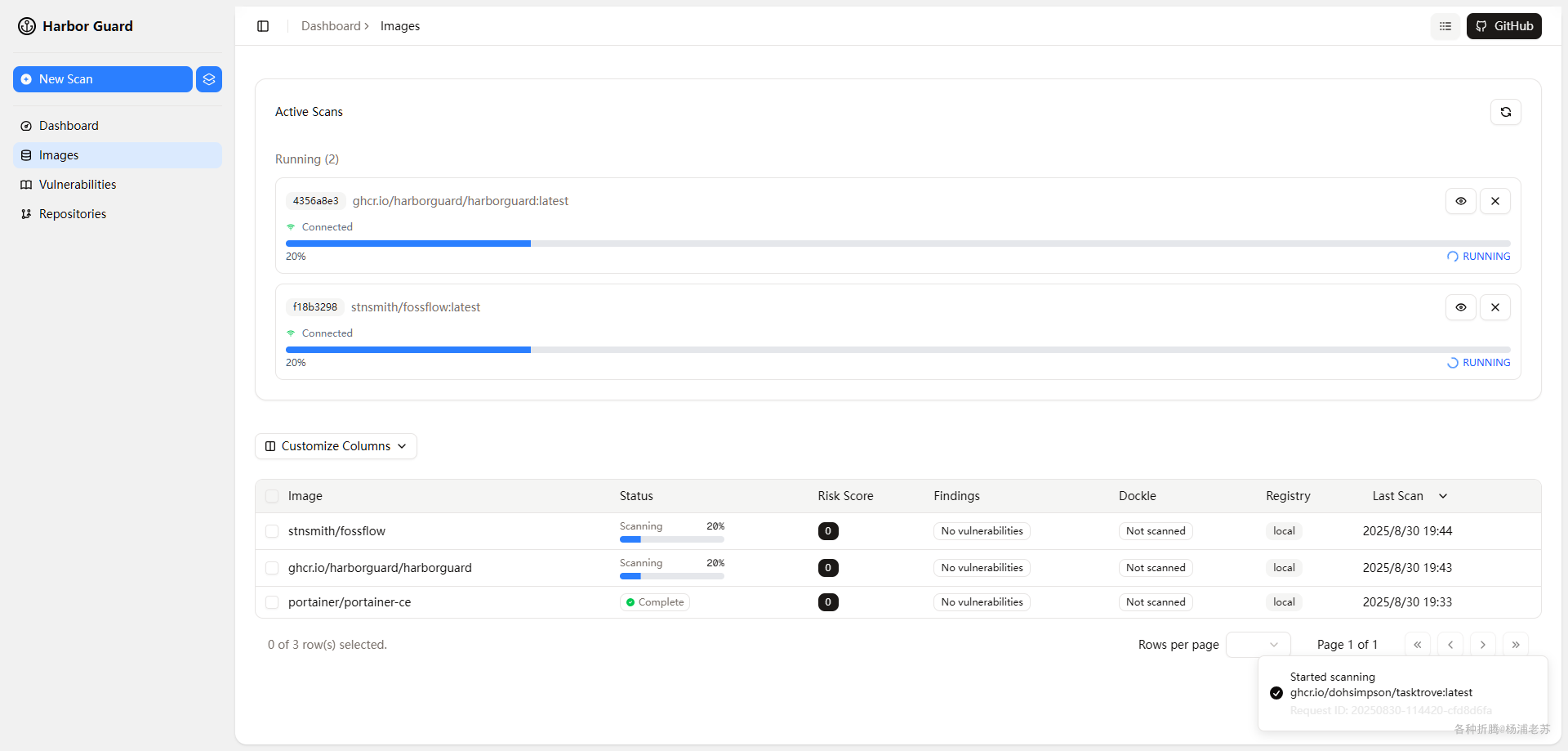Viewport: 1568px width, 751px height.
Task: Go to the first page
Action: pyautogui.click(x=1418, y=645)
